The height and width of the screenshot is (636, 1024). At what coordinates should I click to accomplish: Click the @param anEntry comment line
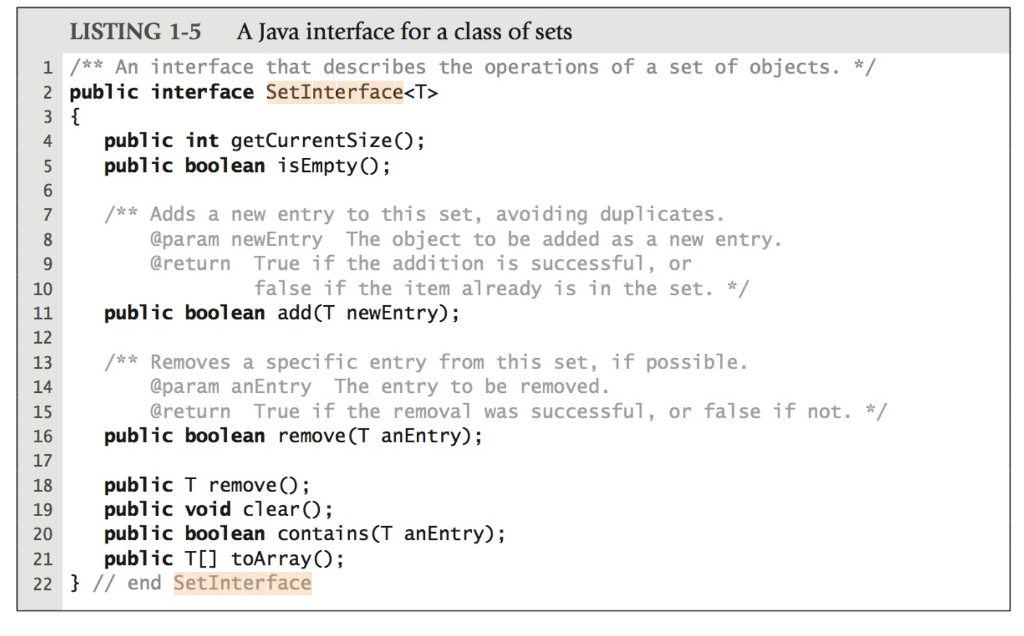tap(379, 387)
